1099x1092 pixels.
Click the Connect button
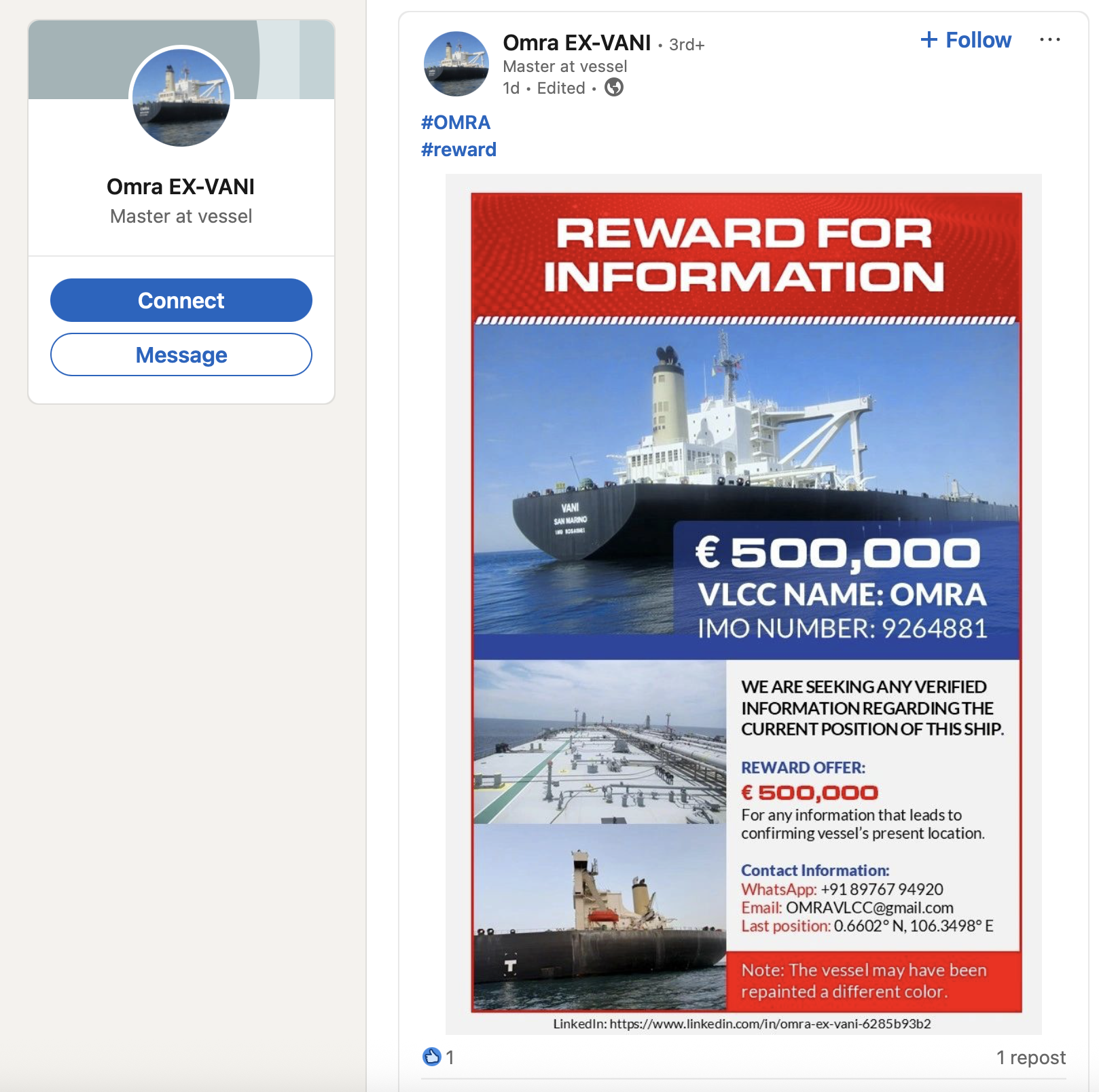[x=181, y=300]
